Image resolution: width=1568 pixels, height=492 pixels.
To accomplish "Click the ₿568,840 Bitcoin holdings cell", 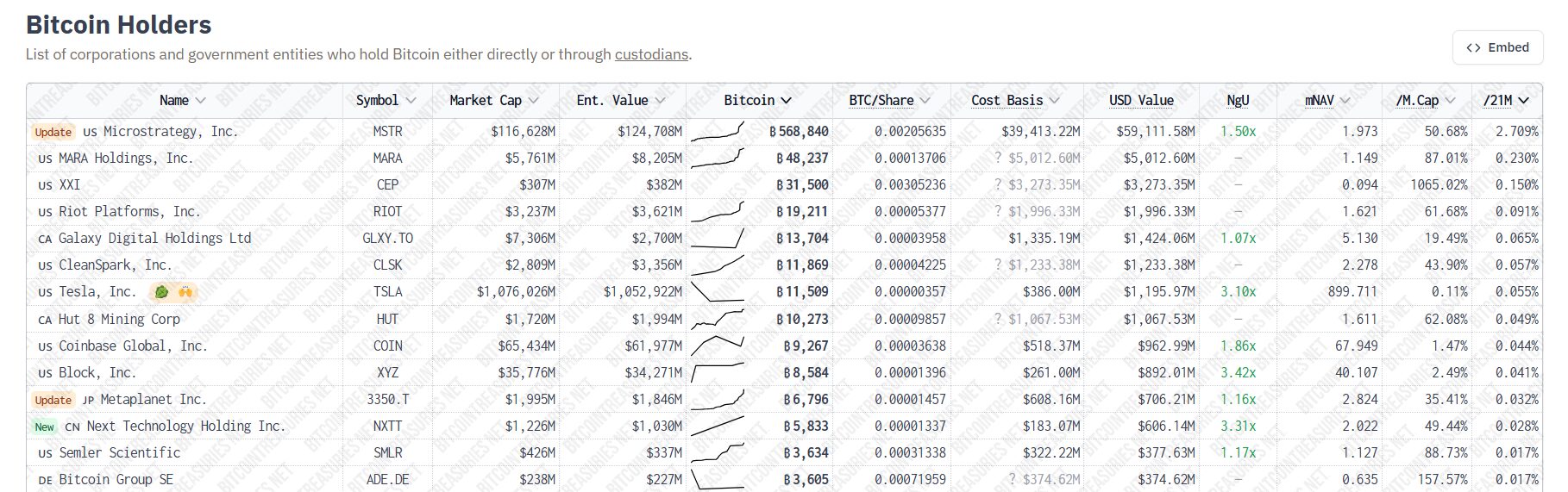I will (x=799, y=131).
